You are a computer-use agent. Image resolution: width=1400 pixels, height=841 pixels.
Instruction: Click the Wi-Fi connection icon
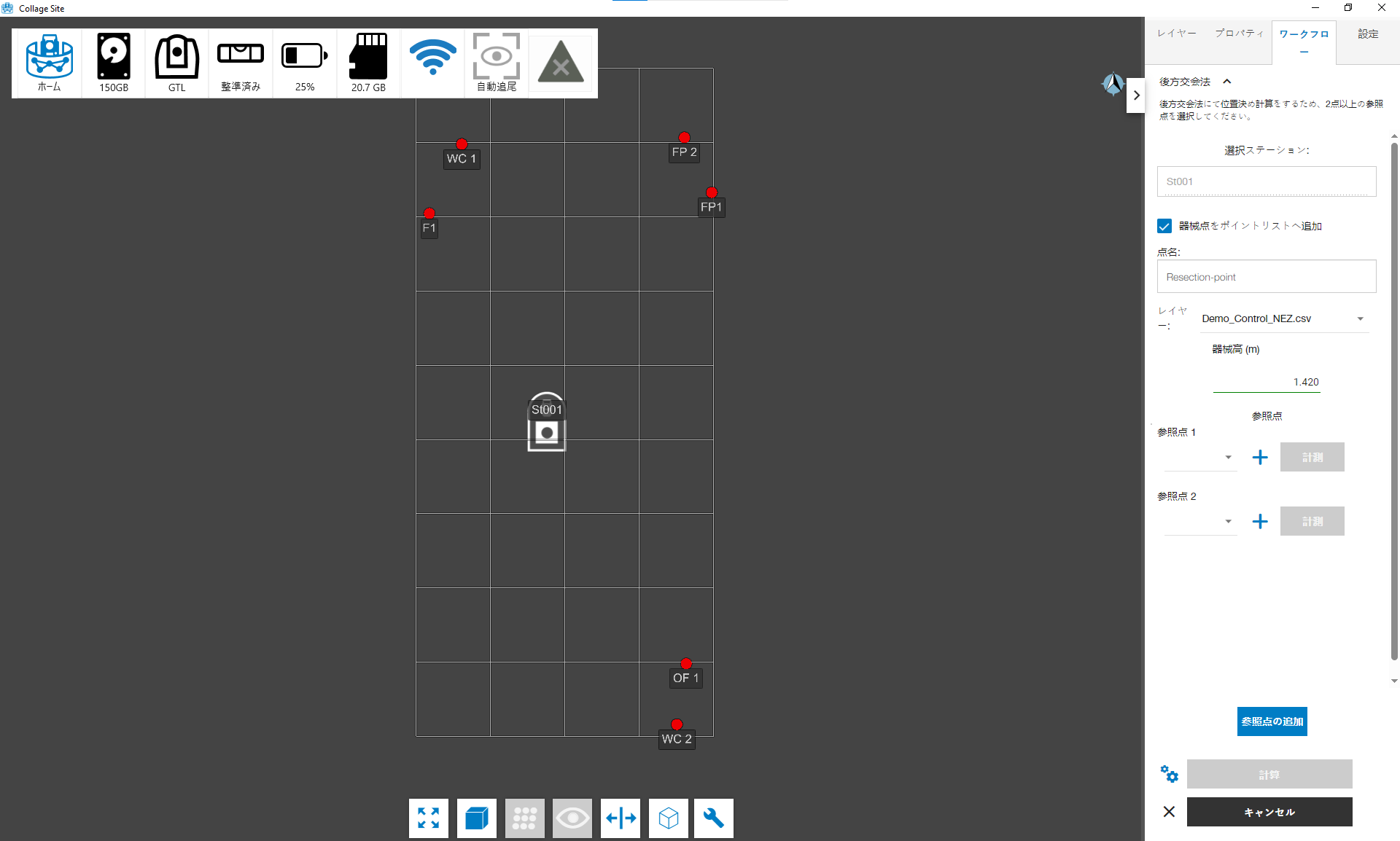click(432, 58)
